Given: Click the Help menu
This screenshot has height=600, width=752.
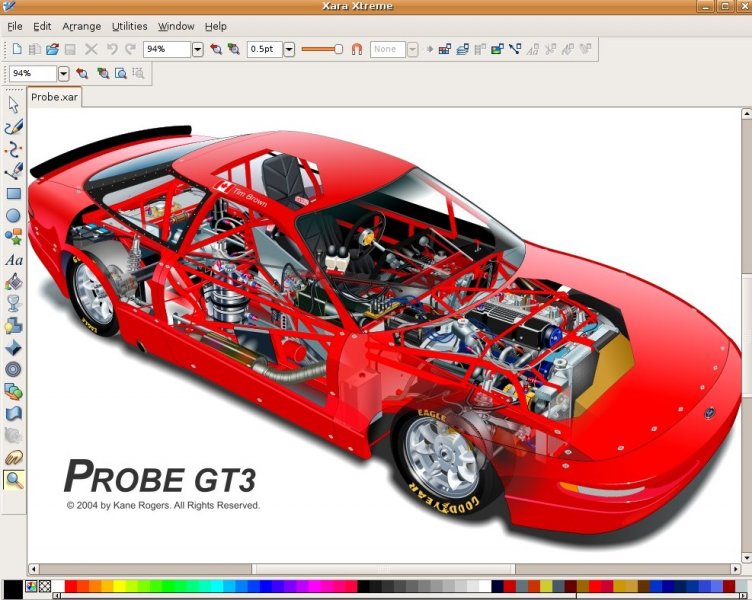Looking at the screenshot, I should [215, 26].
